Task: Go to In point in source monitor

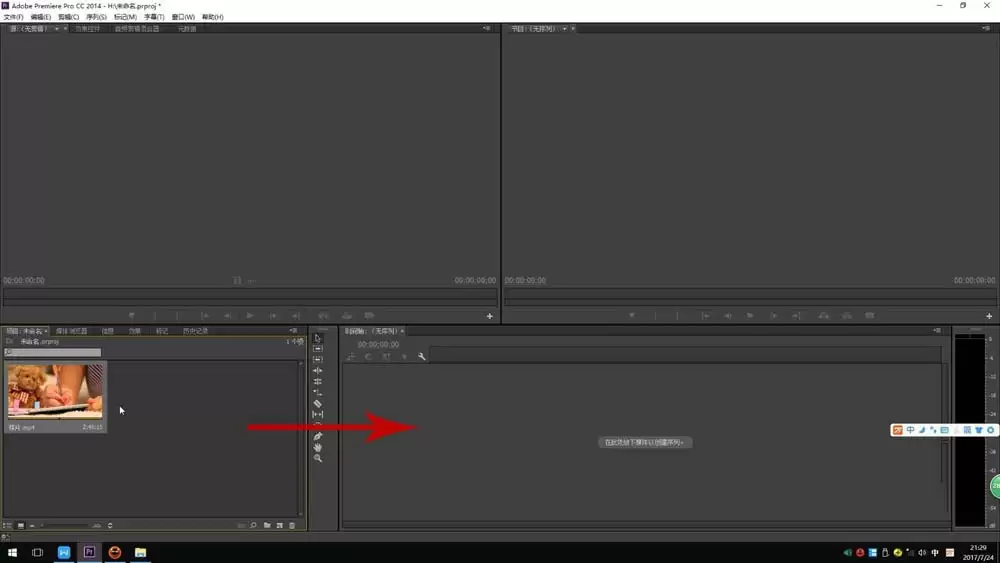Action: point(205,316)
